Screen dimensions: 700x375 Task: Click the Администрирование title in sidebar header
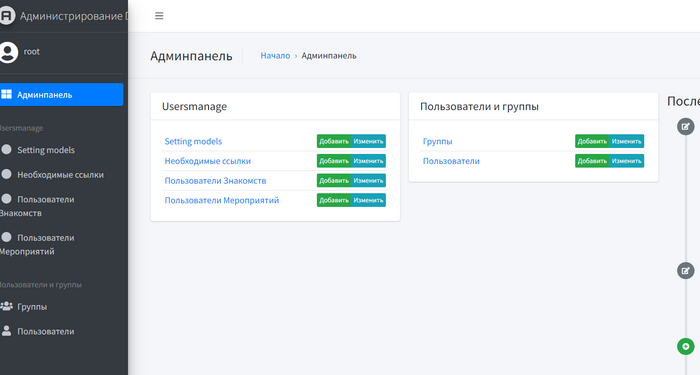[74, 16]
